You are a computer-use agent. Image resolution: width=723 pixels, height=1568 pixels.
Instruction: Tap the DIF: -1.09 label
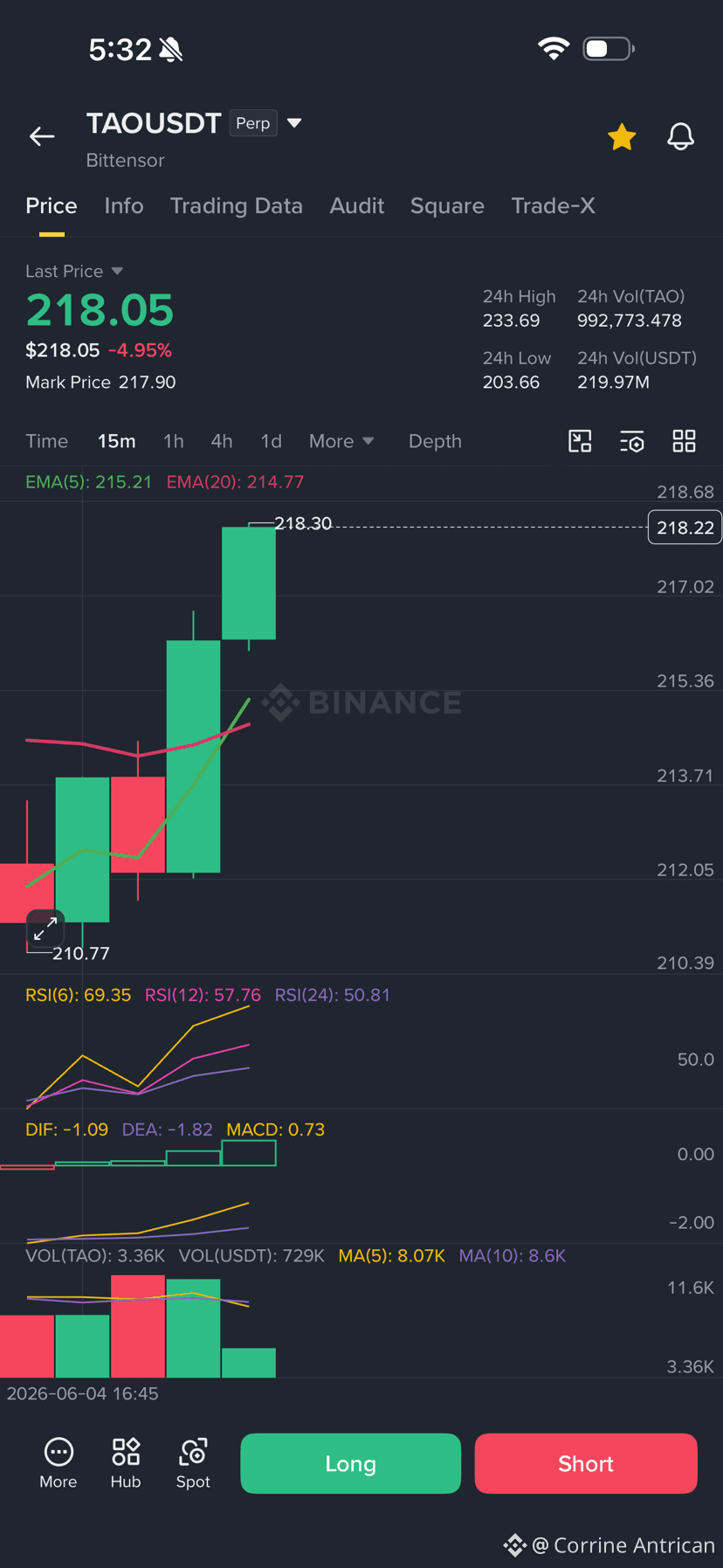pos(67,1129)
